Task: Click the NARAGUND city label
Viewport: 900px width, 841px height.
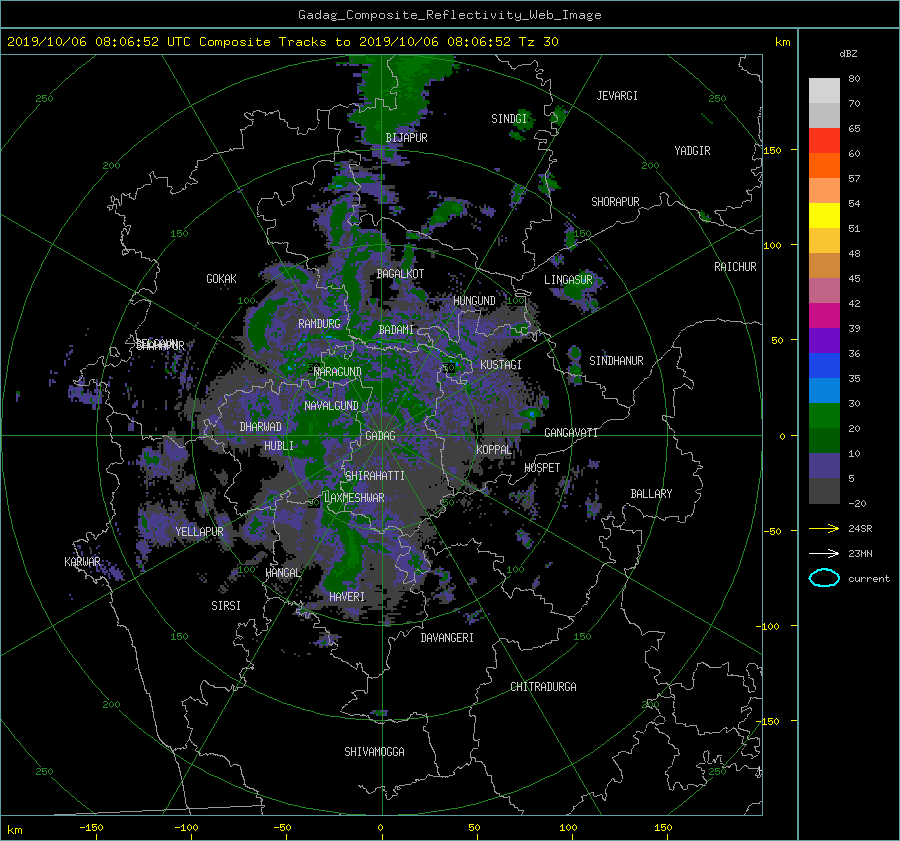Action: (x=338, y=372)
